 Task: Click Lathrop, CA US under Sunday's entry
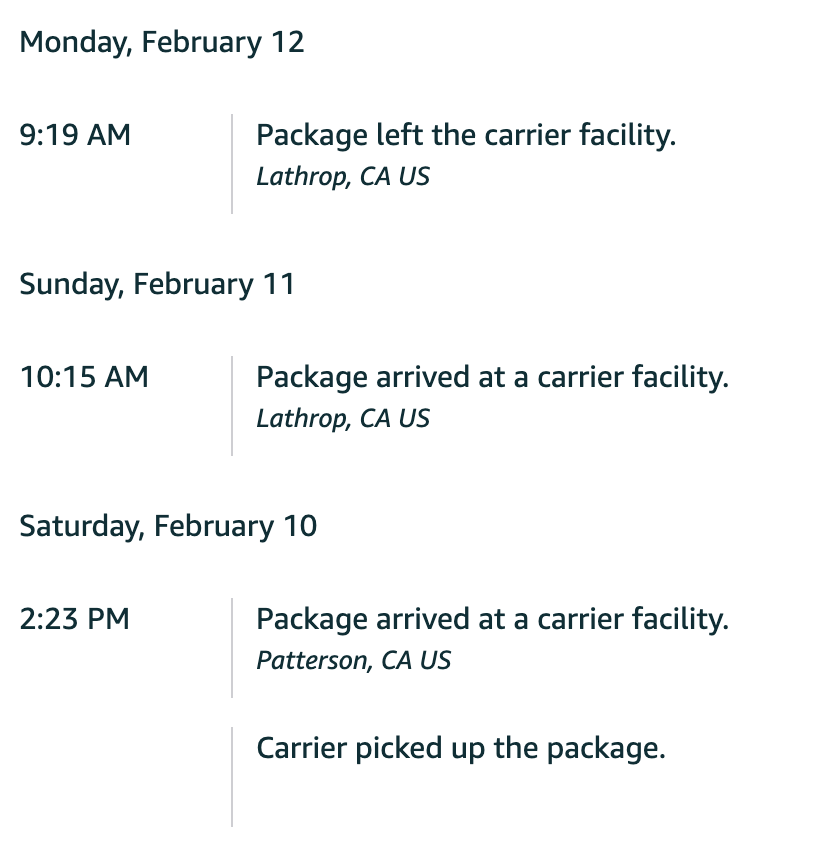point(343,419)
